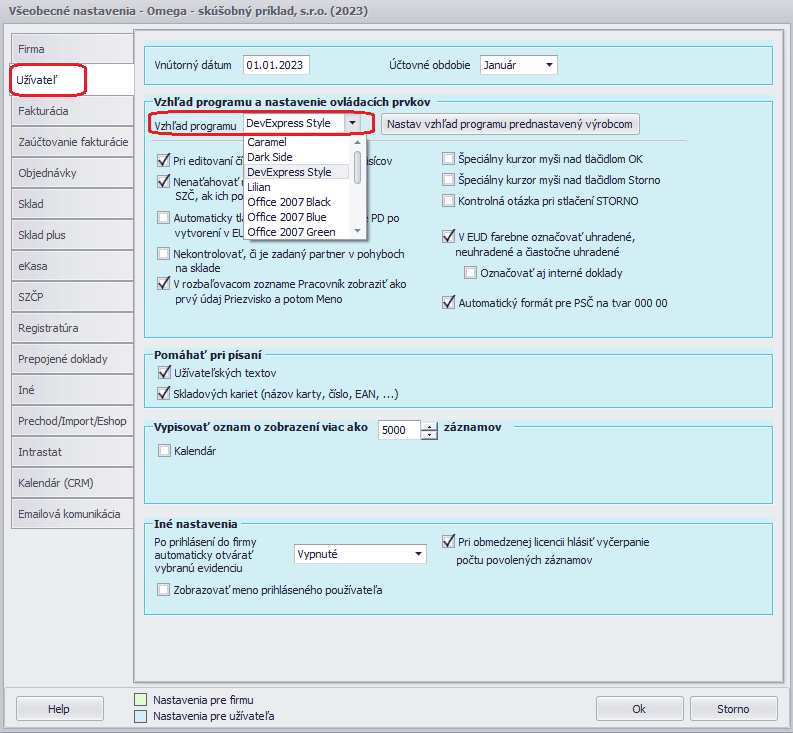Viewport: 793px width, 733px height.
Task: Open the Emailová komunikácia tab
Action: [x=70, y=514]
